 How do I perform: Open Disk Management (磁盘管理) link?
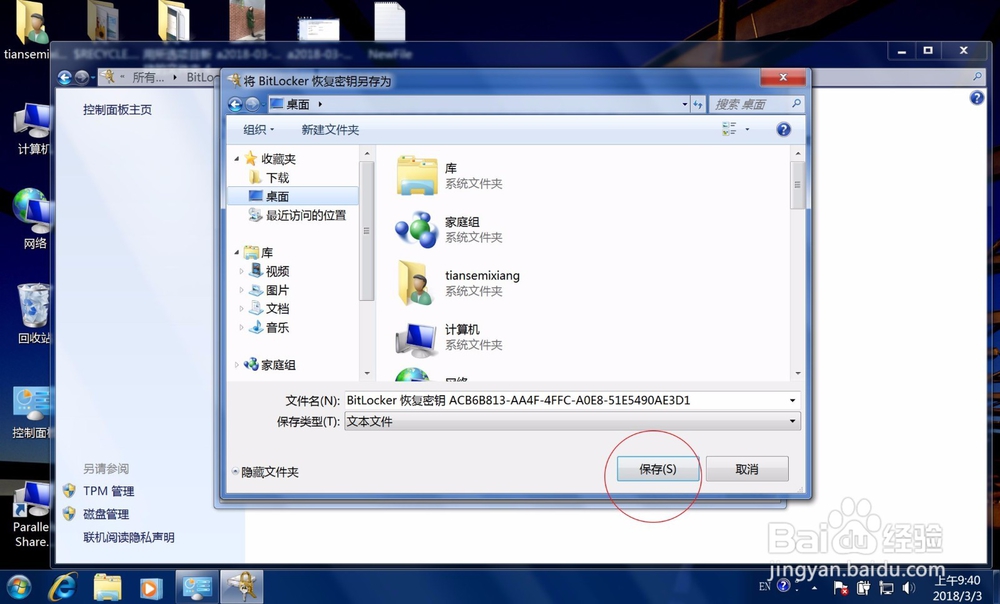106,514
